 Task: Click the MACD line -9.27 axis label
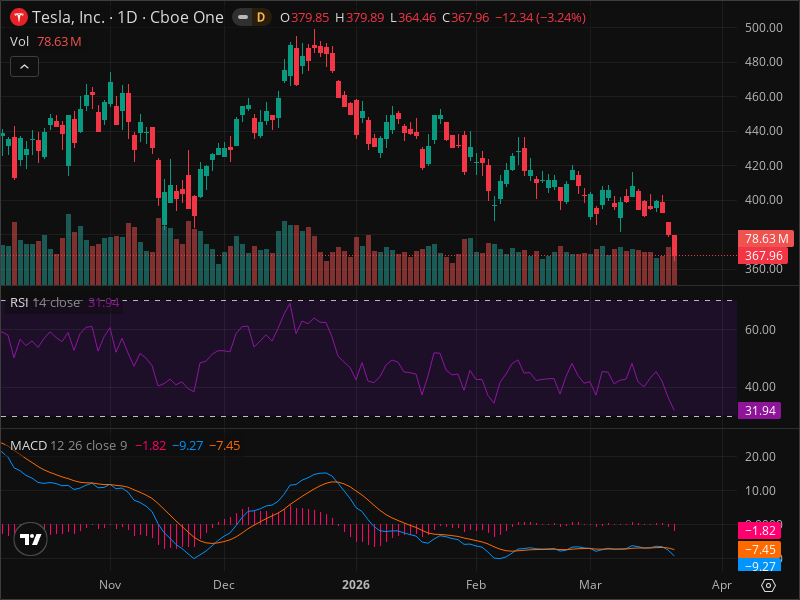(759, 565)
